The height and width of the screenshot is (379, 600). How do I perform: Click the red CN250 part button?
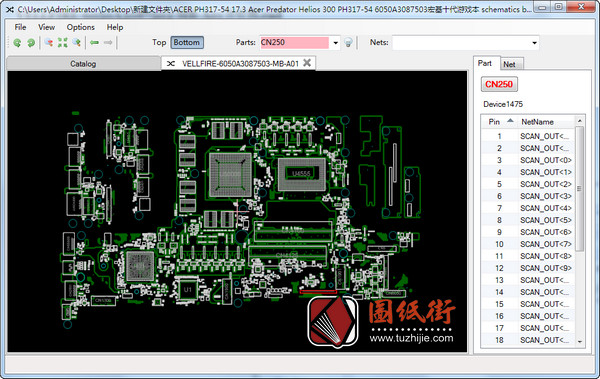(499, 84)
